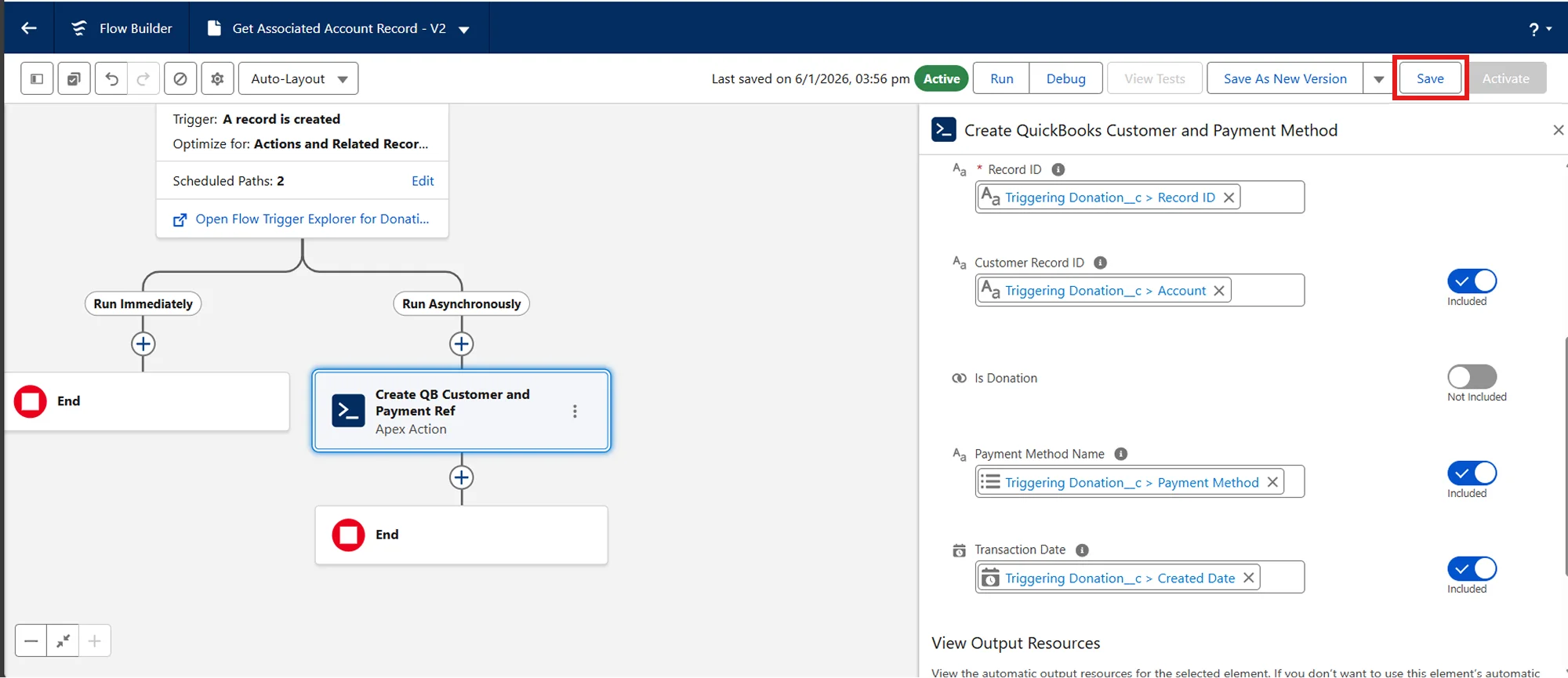Remove the Payment Method pill value
This screenshot has width=1568, height=678.
[1272, 483]
